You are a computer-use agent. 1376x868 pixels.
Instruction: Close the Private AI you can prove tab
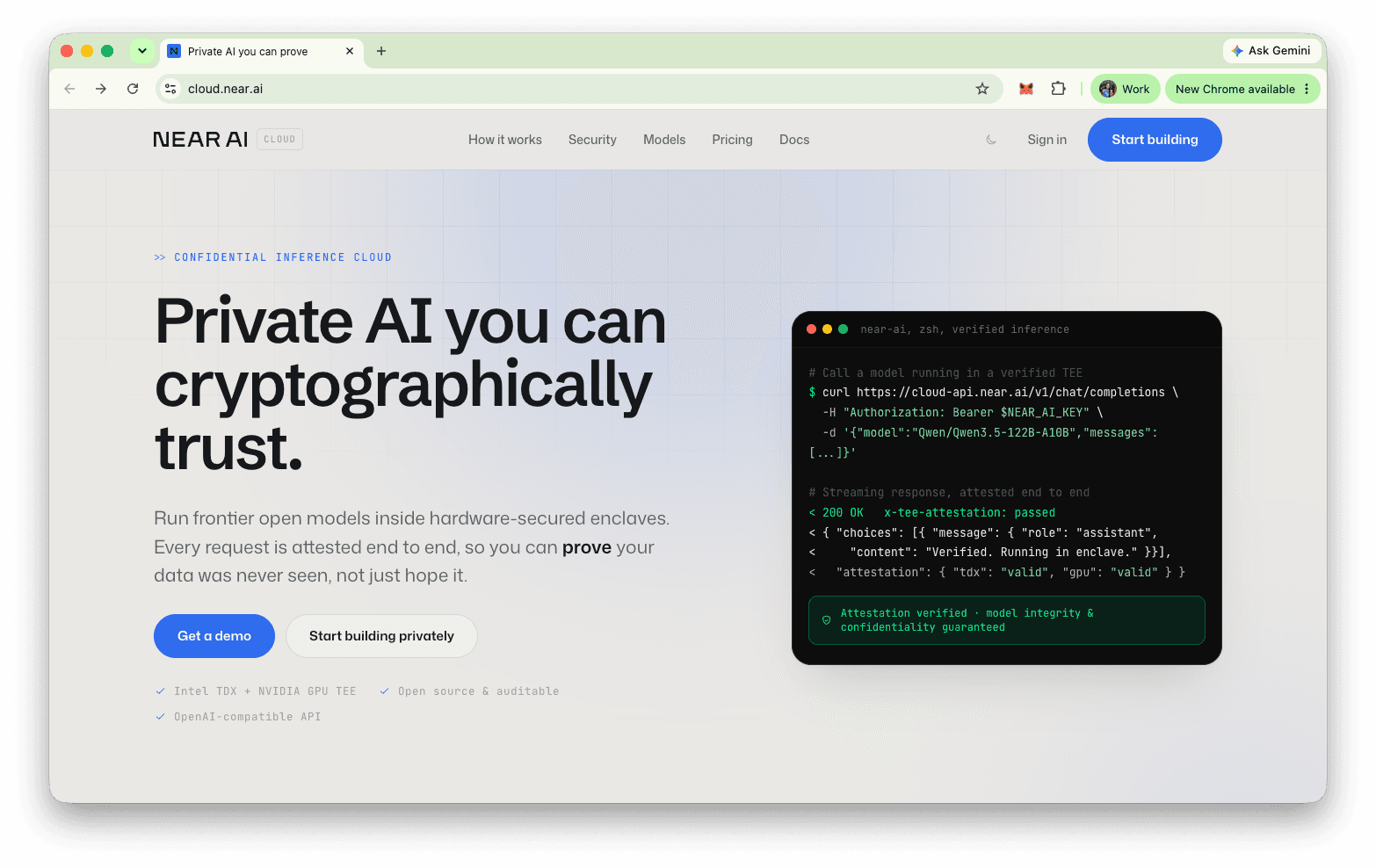click(x=350, y=51)
